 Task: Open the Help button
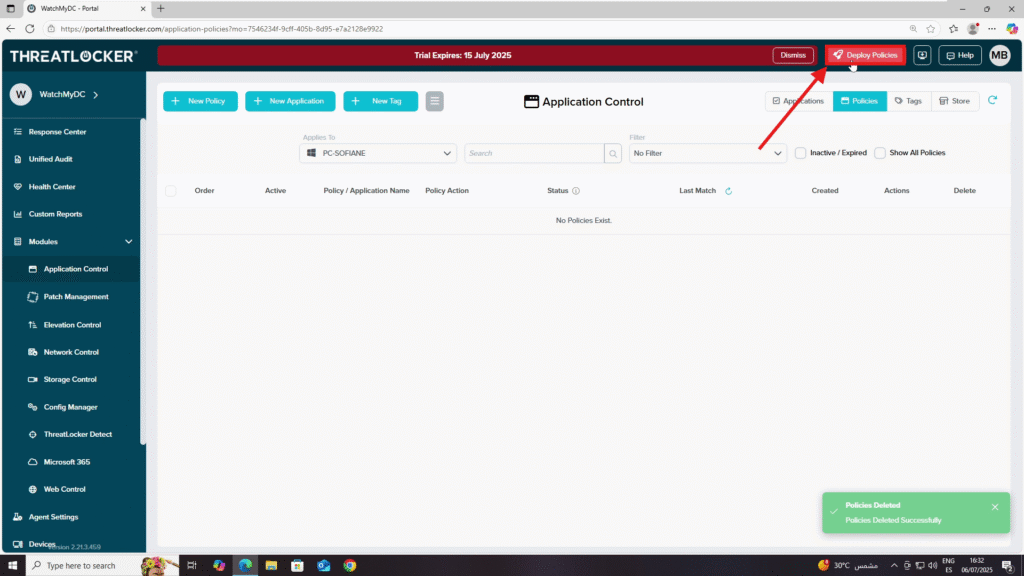[x=960, y=56]
